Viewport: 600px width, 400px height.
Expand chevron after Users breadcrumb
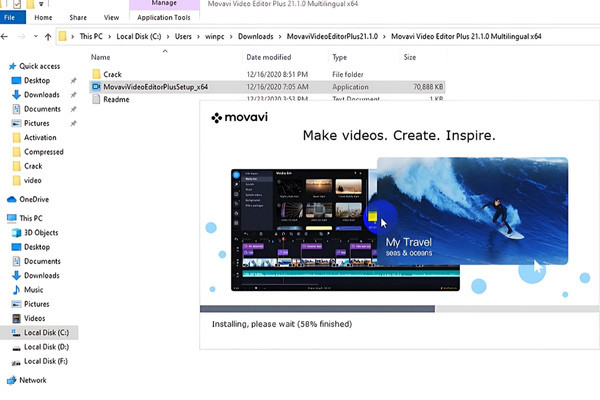click(x=198, y=37)
